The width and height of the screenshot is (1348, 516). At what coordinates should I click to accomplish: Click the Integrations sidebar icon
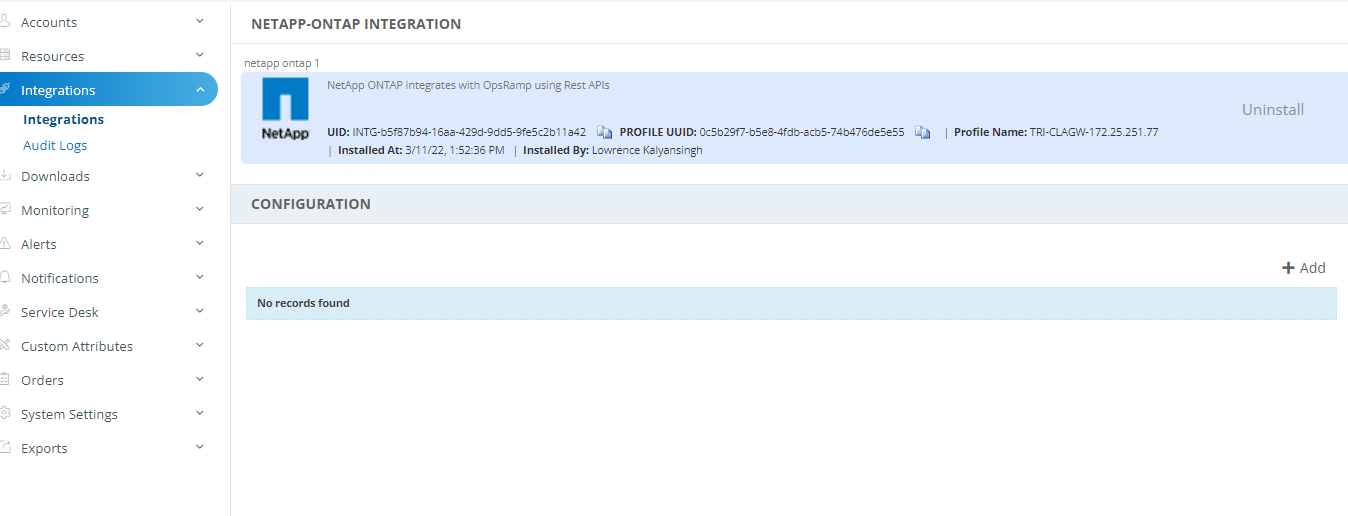point(5,90)
